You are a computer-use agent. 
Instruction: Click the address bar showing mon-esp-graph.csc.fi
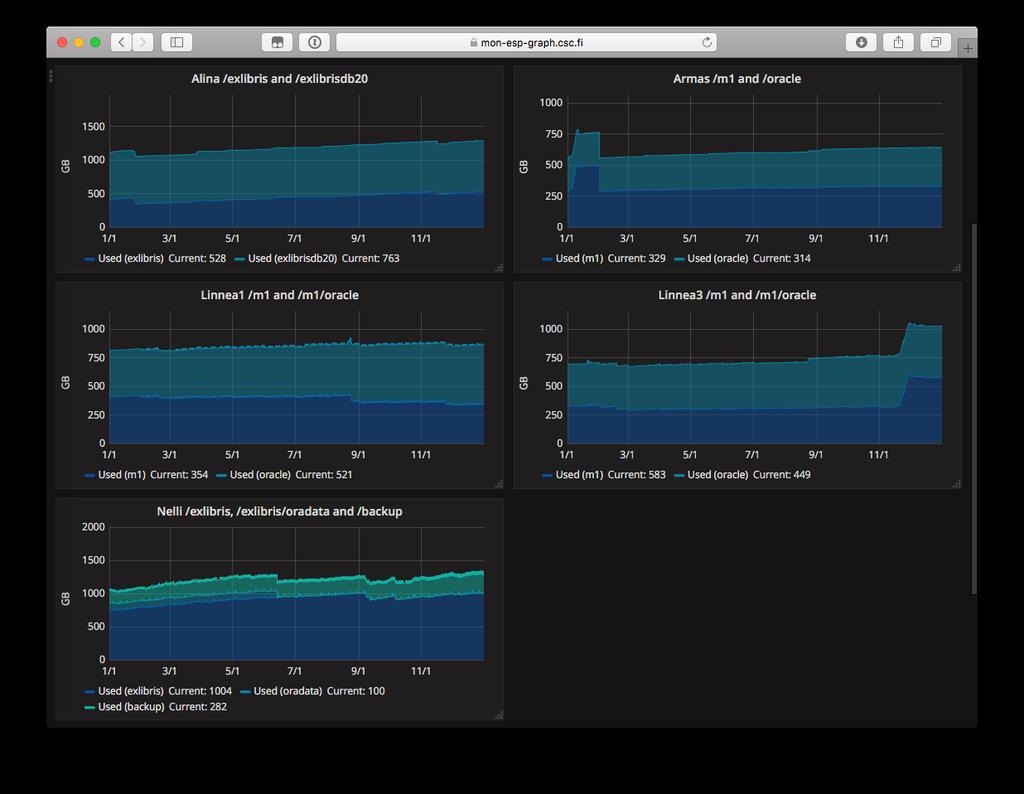[526, 42]
